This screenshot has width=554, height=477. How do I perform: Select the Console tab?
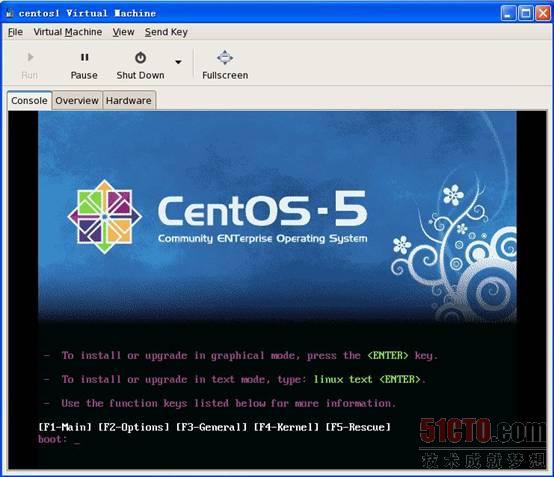tap(29, 101)
